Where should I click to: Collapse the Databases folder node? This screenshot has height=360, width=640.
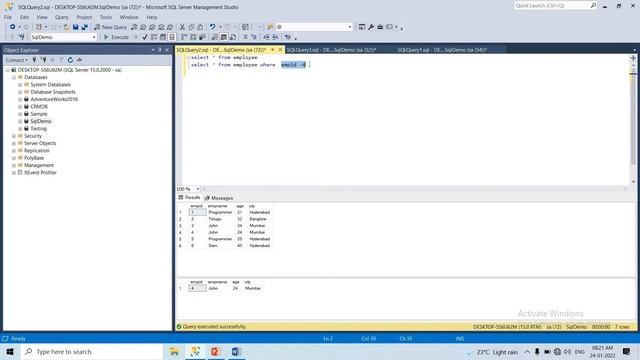(14, 77)
